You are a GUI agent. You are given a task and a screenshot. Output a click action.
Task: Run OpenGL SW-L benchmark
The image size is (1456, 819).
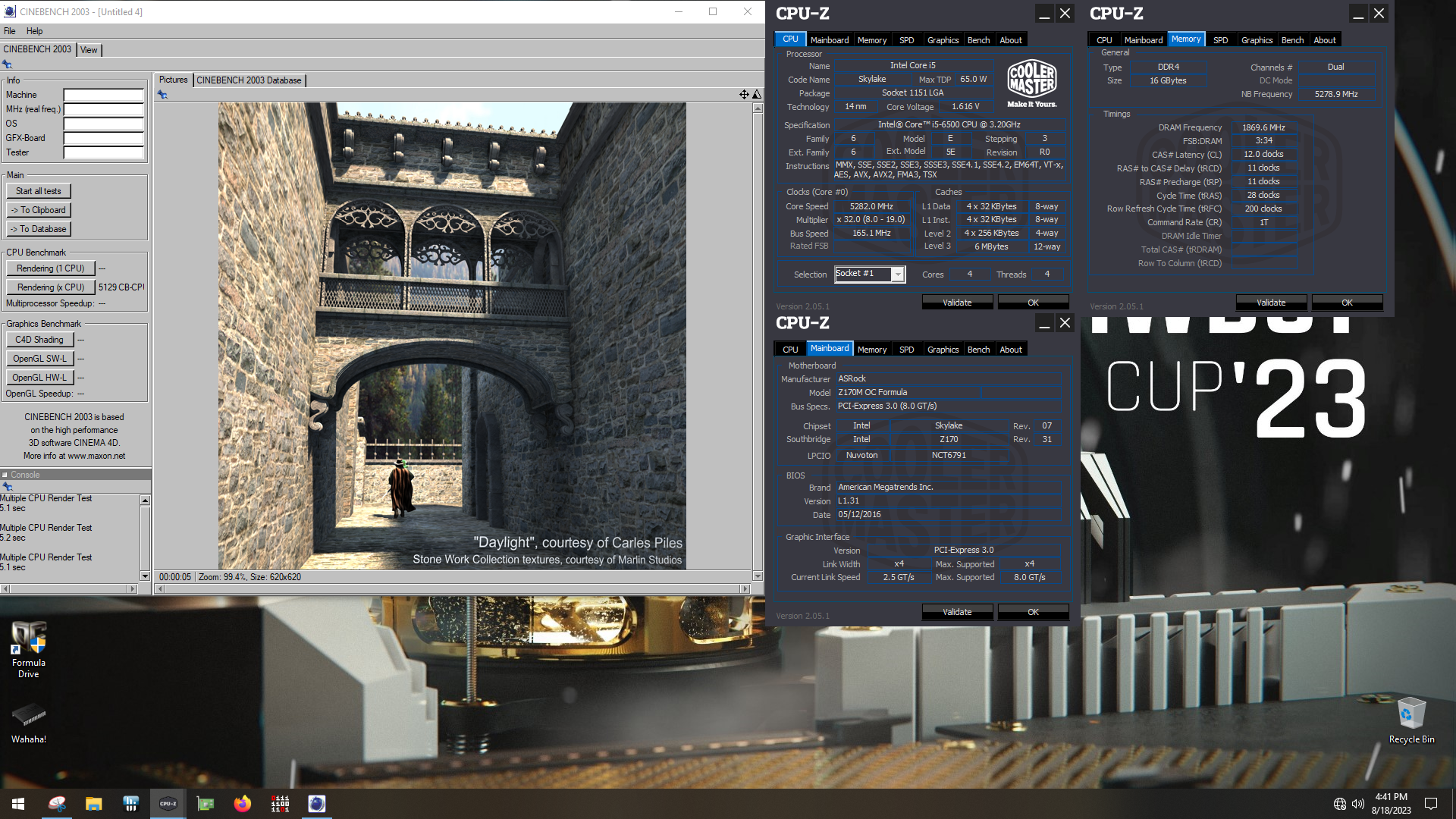[39, 359]
